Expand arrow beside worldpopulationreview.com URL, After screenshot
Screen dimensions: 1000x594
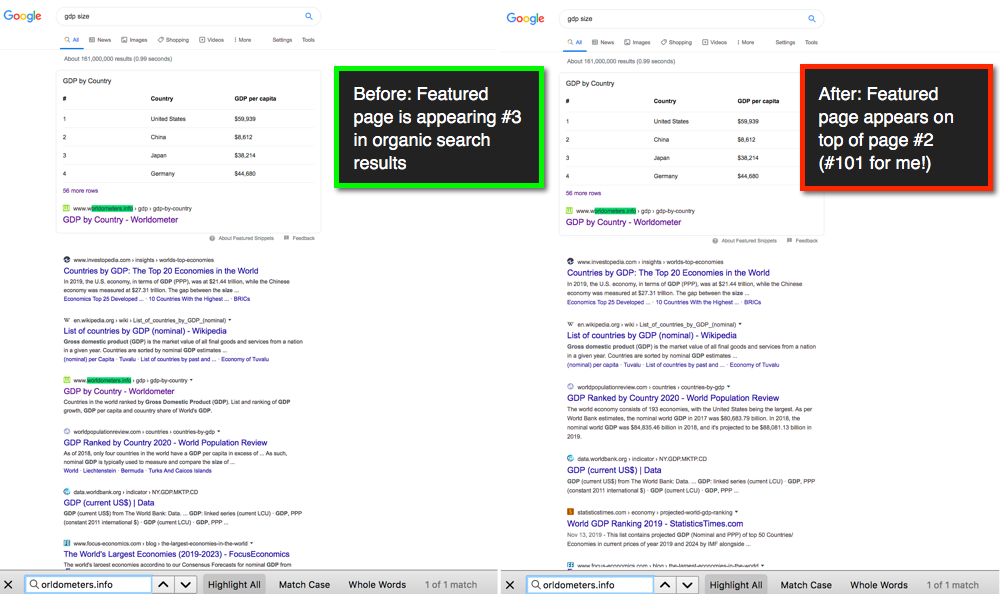click(x=728, y=387)
